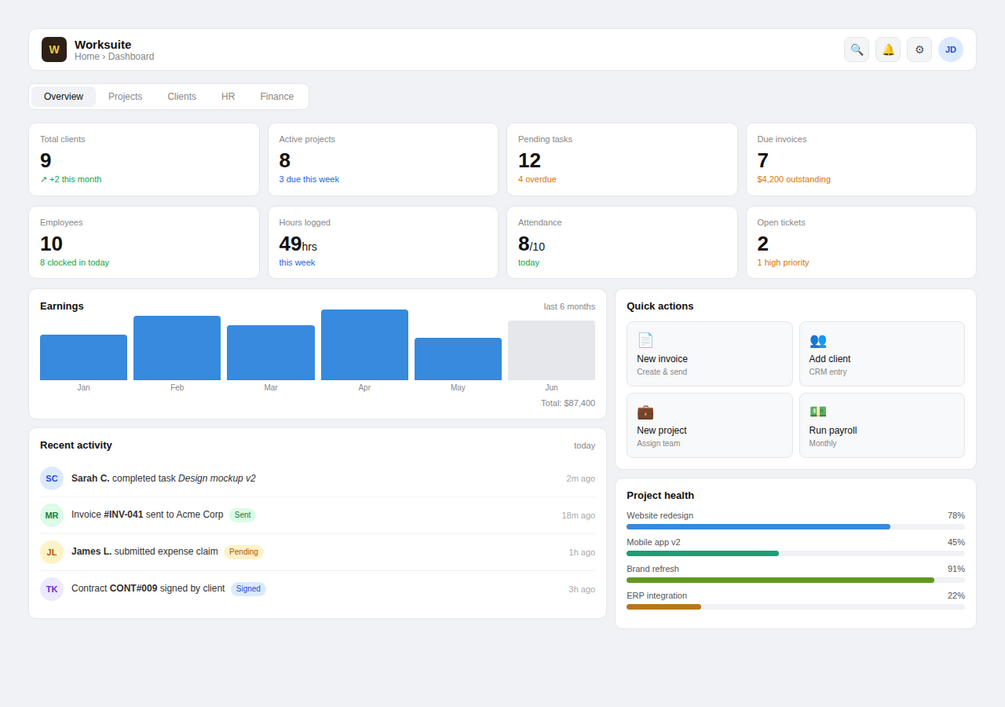Click the Pending badge on expense claim
This screenshot has width=1005, height=707.
244,552
